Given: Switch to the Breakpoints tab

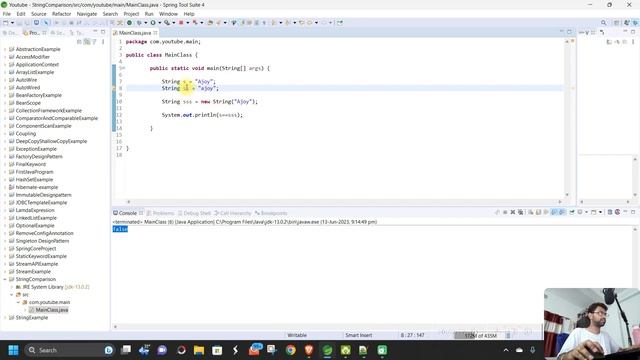Looking at the screenshot, I should coord(271,213).
